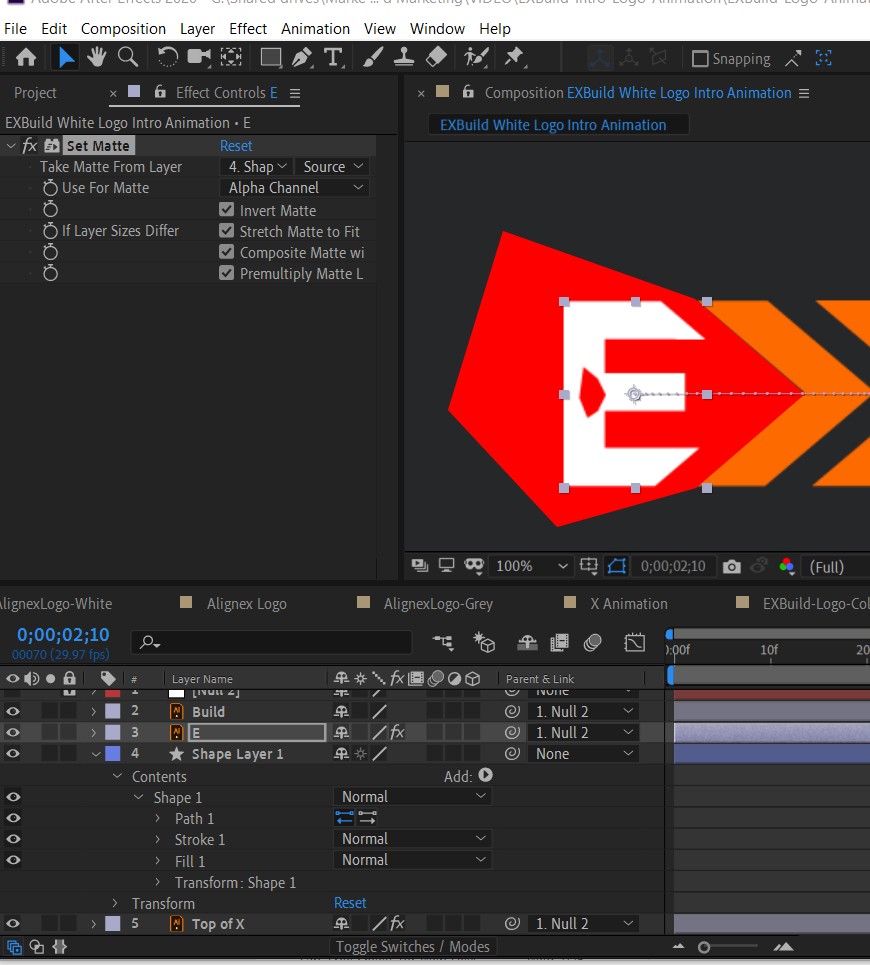870x965 pixels.
Task: Select the Roto Brush tool
Action: point(476,58)
